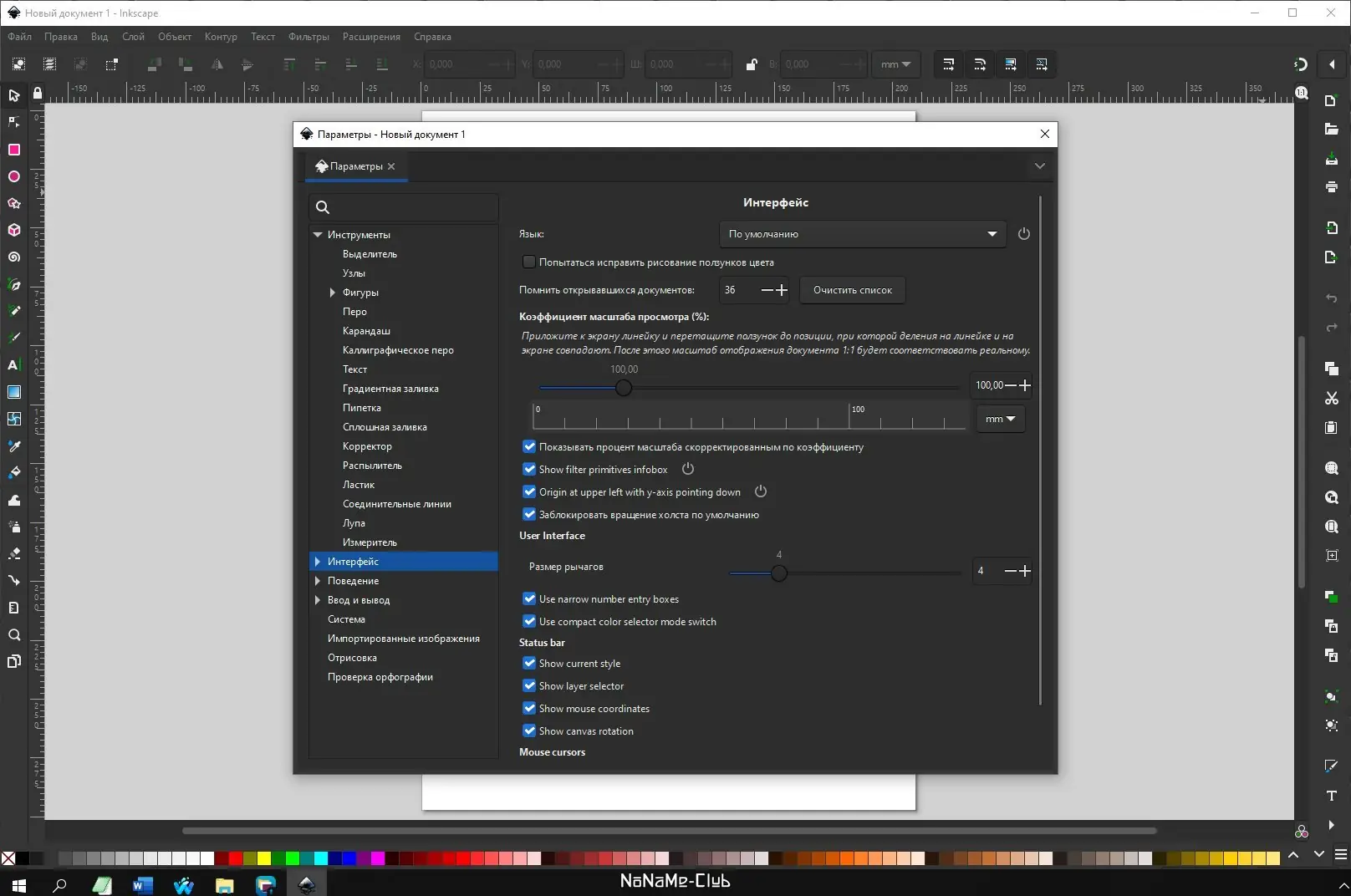Open the mm unit dropdown beside zoom ruler
Screen dimensions: 1351x896
click(1000, 419)
